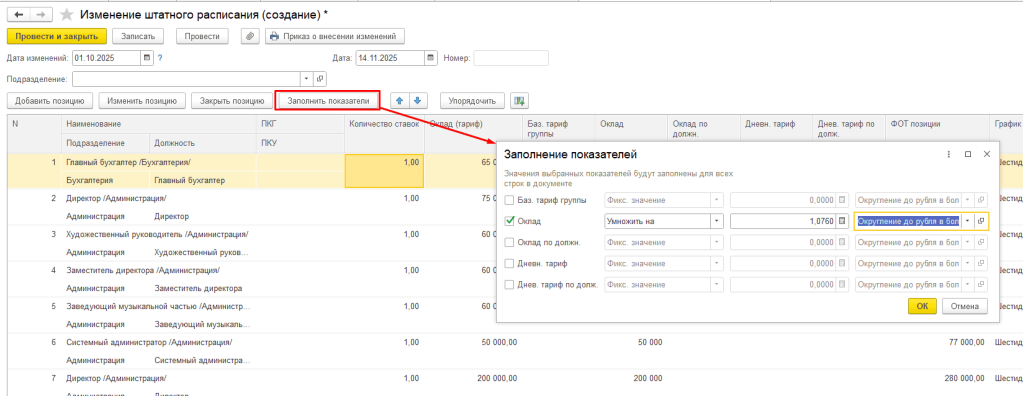Click Провести и закрыть button
The image size is (1023, 396).
(x=57, y=36)
